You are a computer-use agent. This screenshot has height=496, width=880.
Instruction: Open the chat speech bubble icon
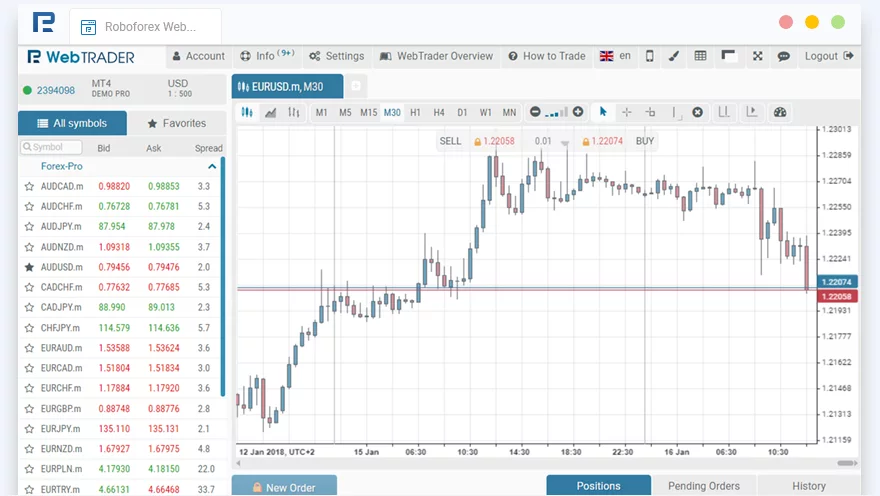[784, 56]
